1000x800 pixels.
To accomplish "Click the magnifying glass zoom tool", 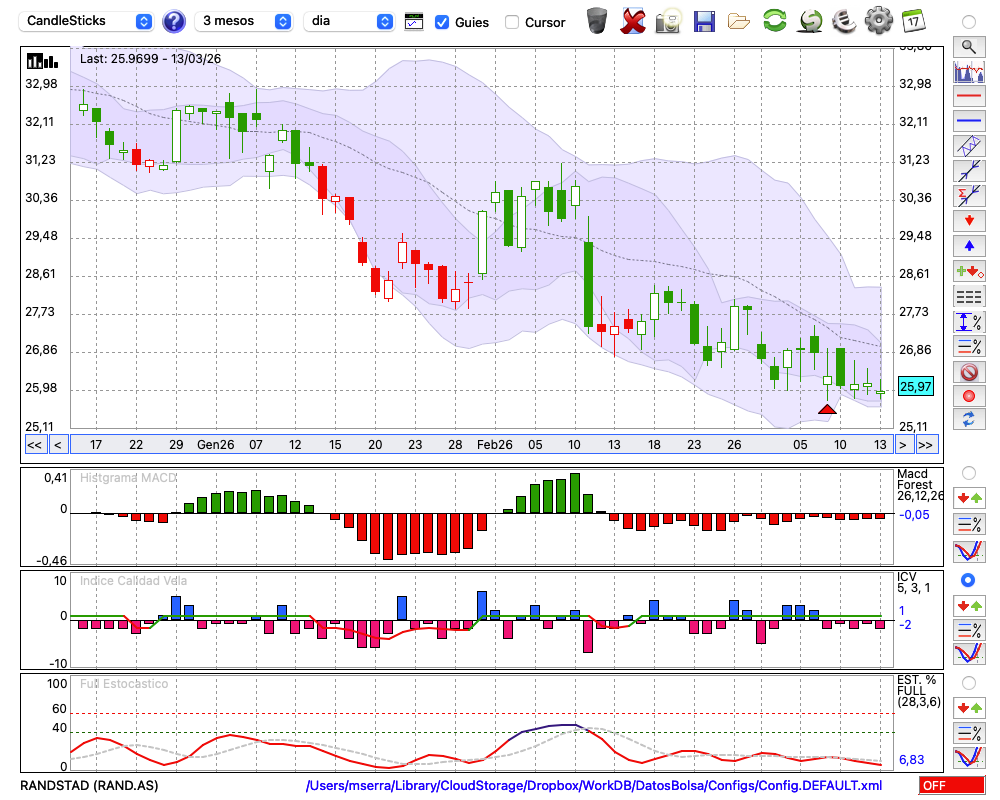I will coord(968,46).
